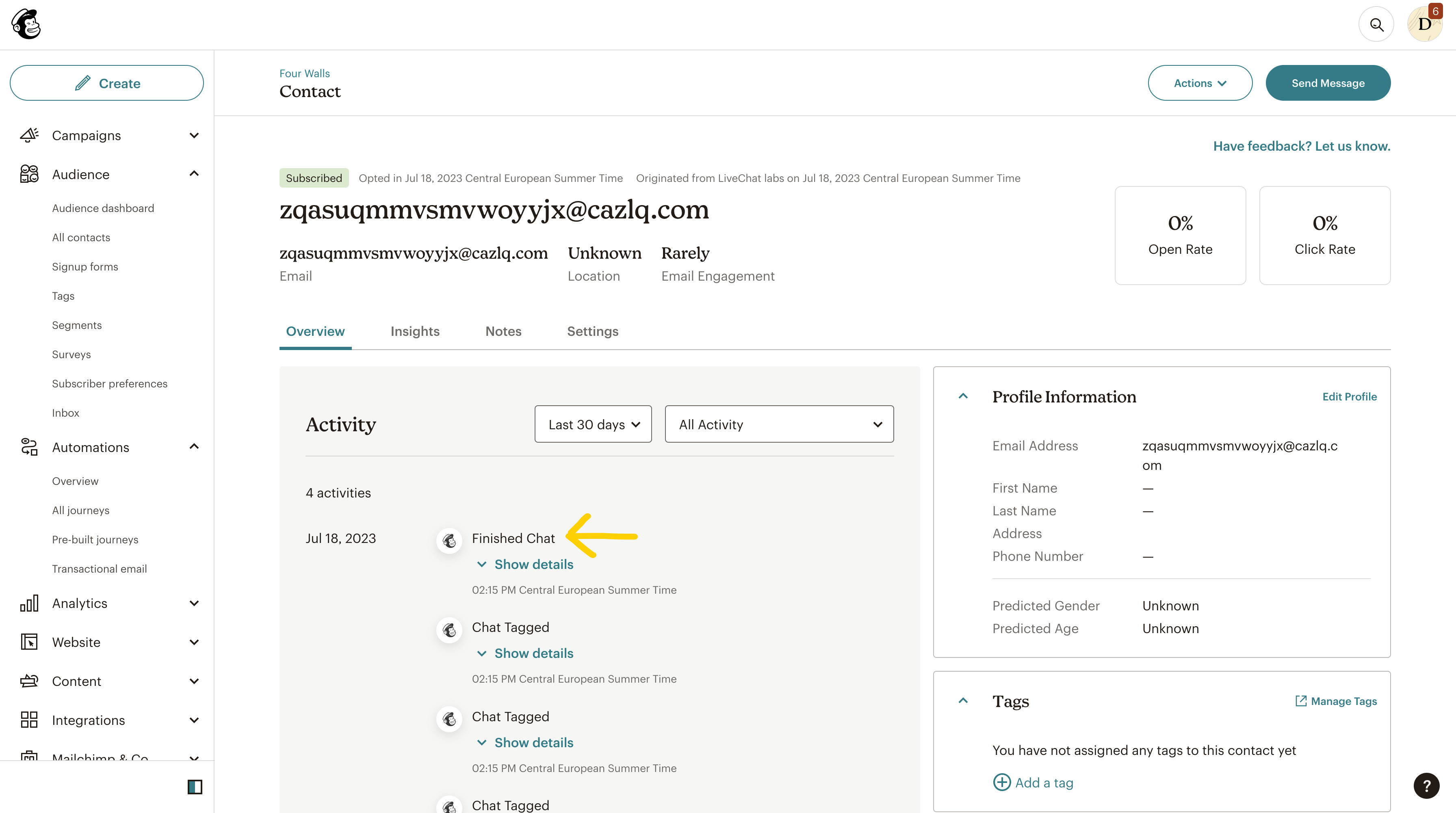Open Audience dashboard in sidebar
Screen dimensions: 1456x813
point(103,208)
